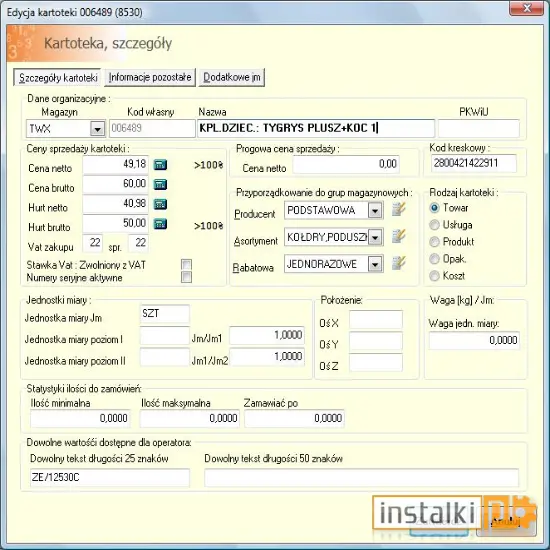Open the Dodatkowe jm tab
Image resolution: width=550 pixels, height=550 pixels.
(232, 77)
